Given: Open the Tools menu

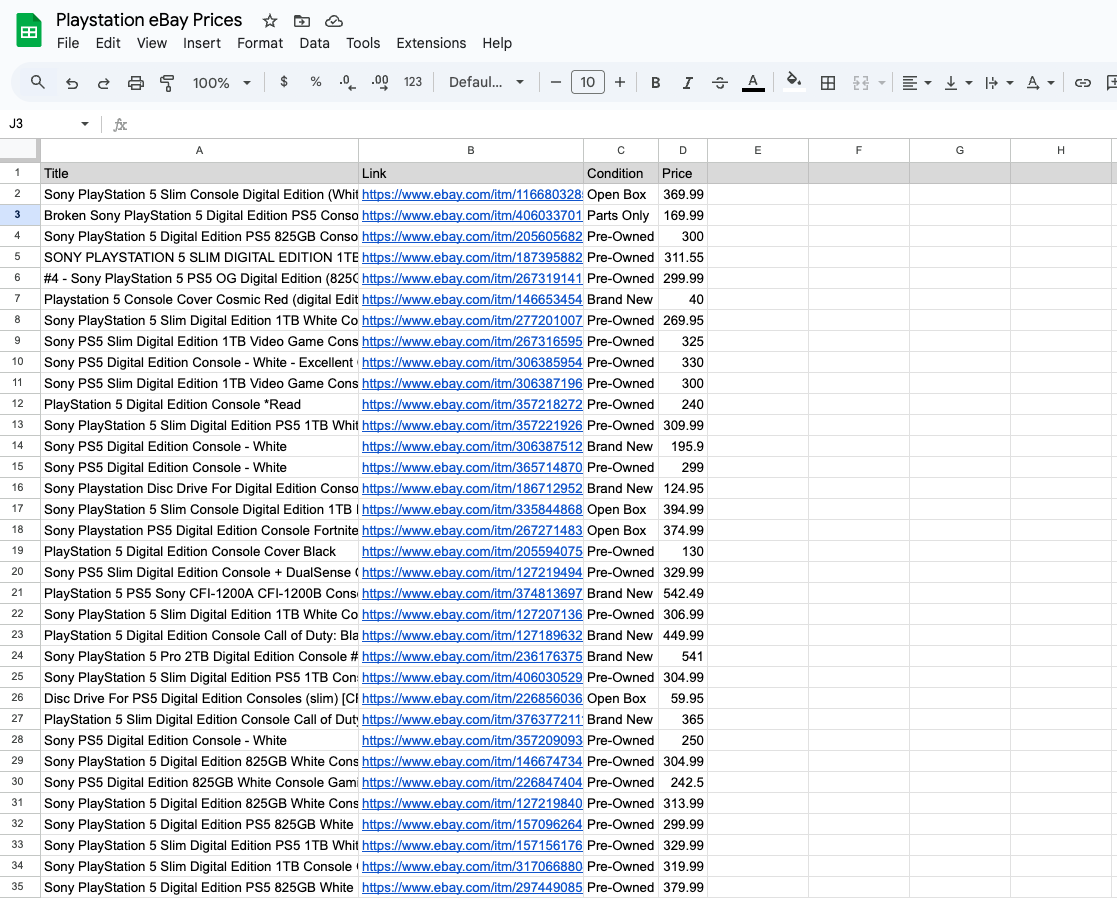Looking at the screenshot, I should (x=363, y=43).
